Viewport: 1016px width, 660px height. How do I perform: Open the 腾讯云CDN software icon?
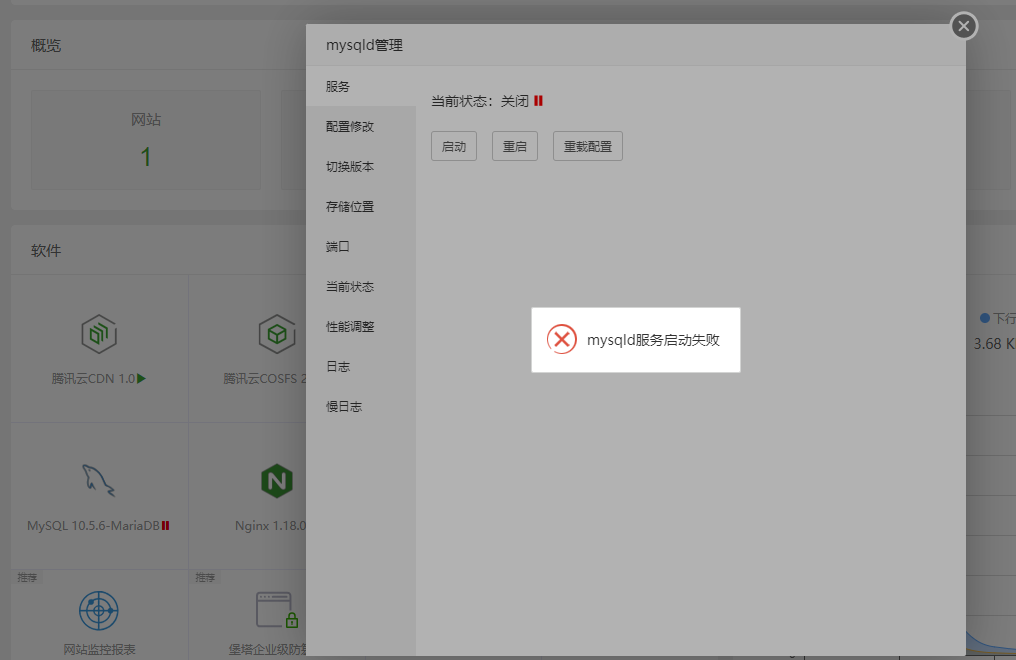[x=97, y=335]
